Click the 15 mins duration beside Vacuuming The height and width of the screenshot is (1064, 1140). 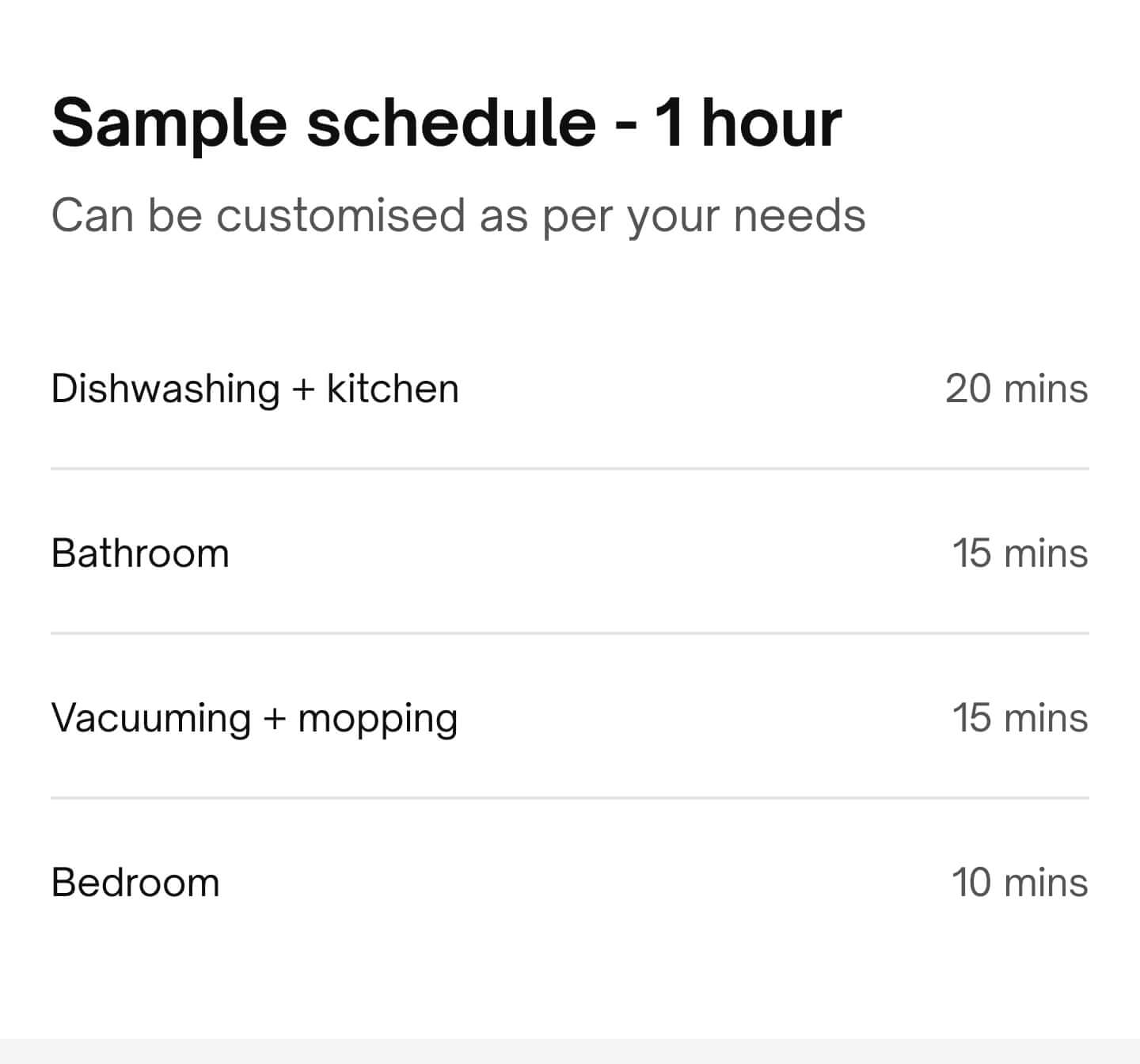point(1020,718)
